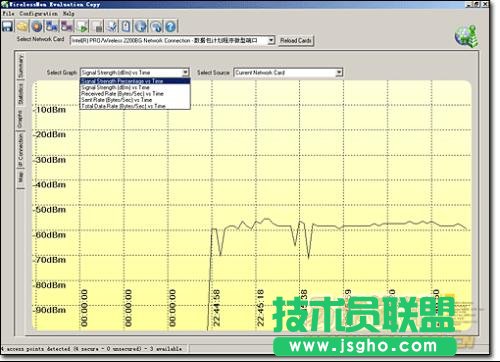Image resolution: width=500 pixels, height=362 pixels.
Task: Choose Received Rate (Bytes/Sec) vs Time option
Action: pos(135,94)
